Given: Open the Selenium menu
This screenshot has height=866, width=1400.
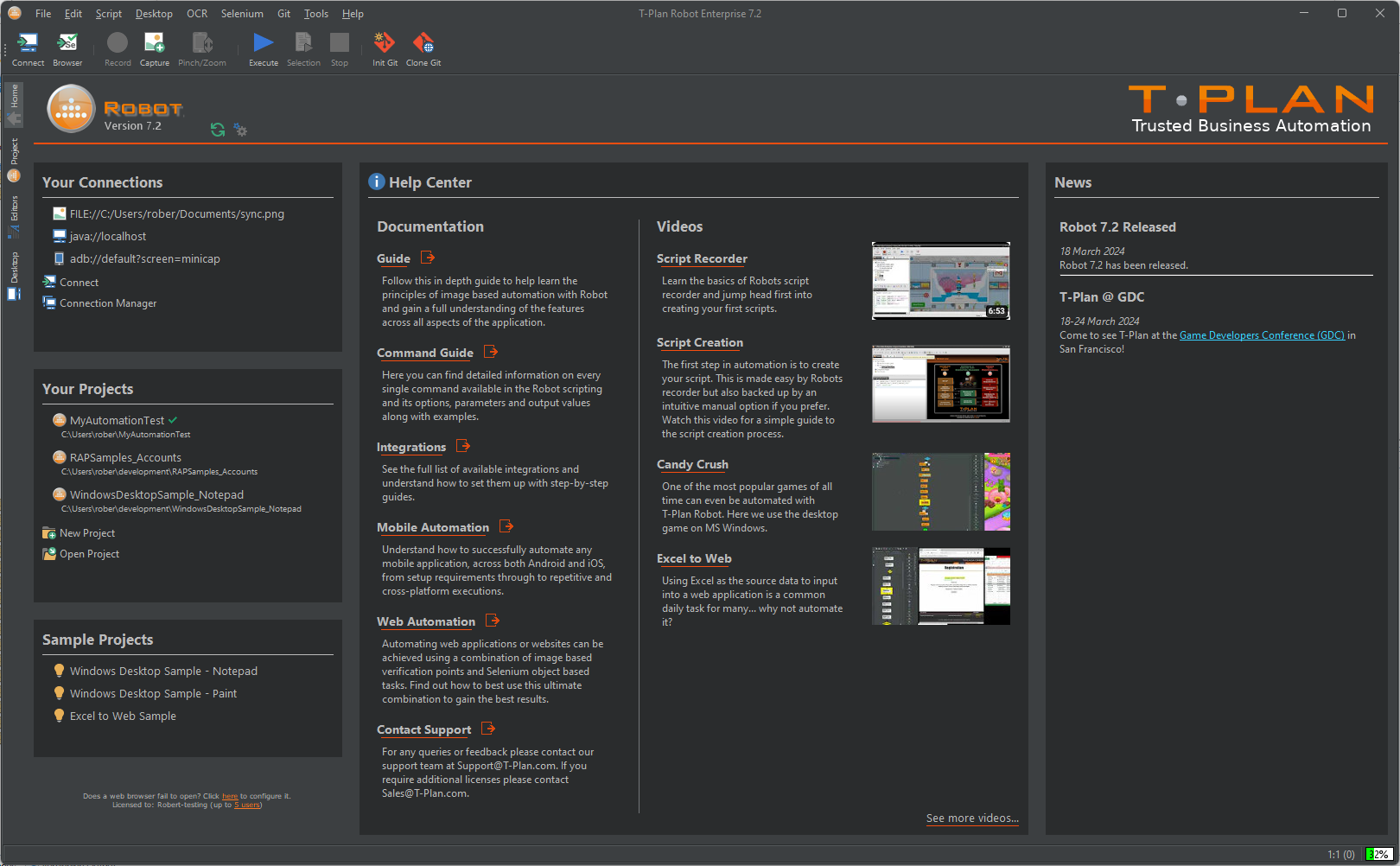Looking at the screenshot, I should tap(242, 14).
